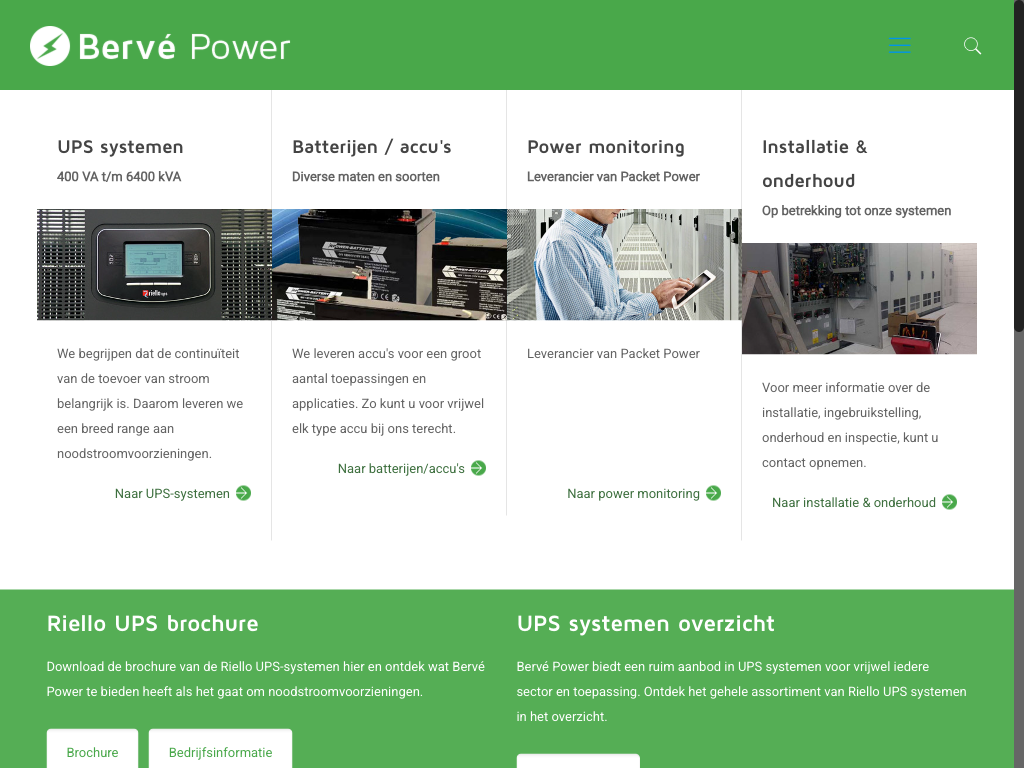This screenshot has width=1024, height=768.
Task: Click arrow icon beside Naar power monitoring
Action: [x=713, y=493]
